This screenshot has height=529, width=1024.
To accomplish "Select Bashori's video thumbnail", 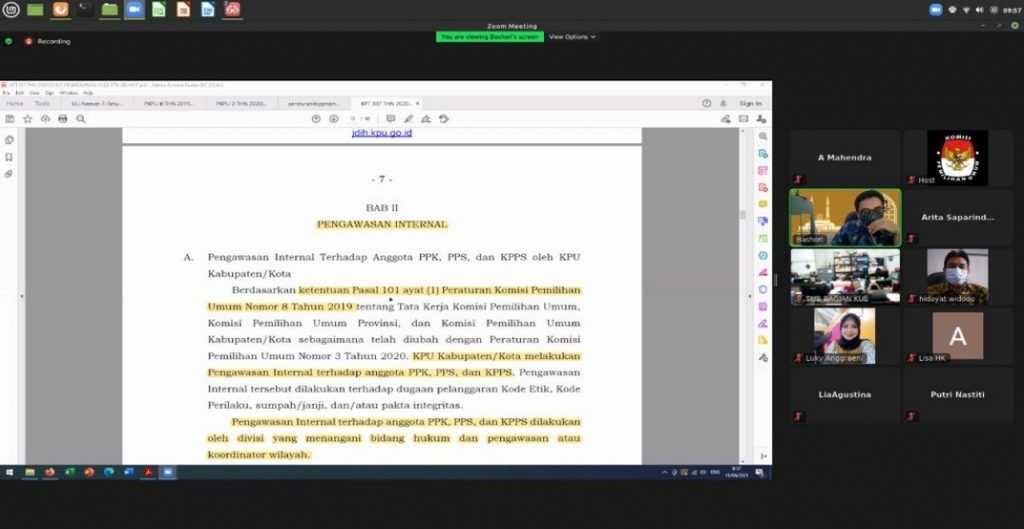I will [x=845, y=217].
